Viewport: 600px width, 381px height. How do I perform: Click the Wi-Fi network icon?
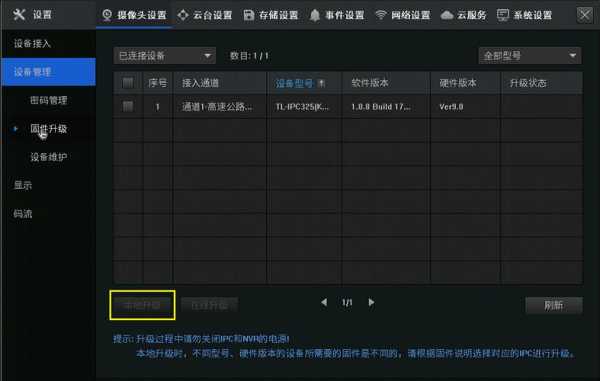(381, 15)
